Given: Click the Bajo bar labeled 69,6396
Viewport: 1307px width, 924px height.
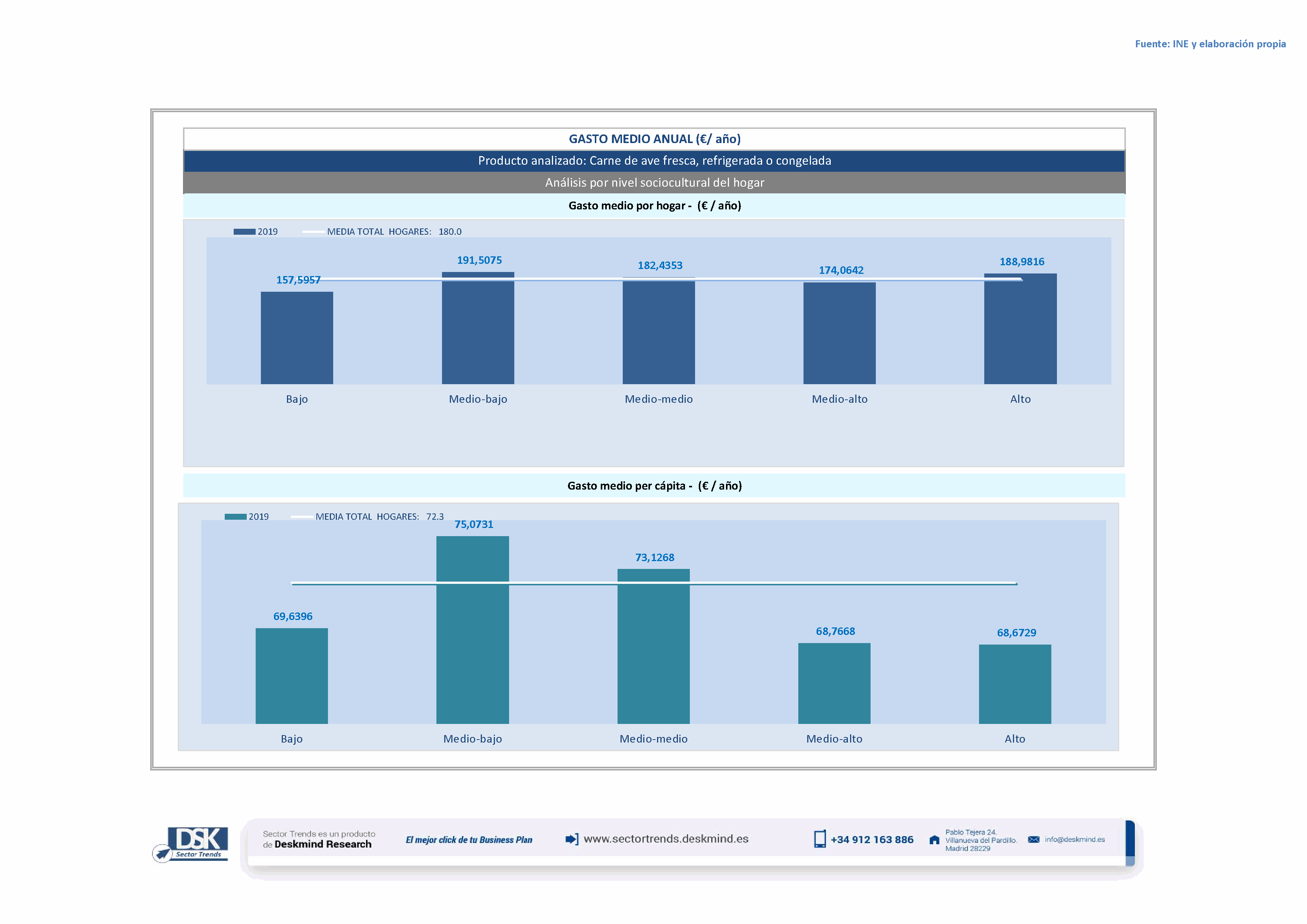Looking at the screenshot, I should point(291,676).
